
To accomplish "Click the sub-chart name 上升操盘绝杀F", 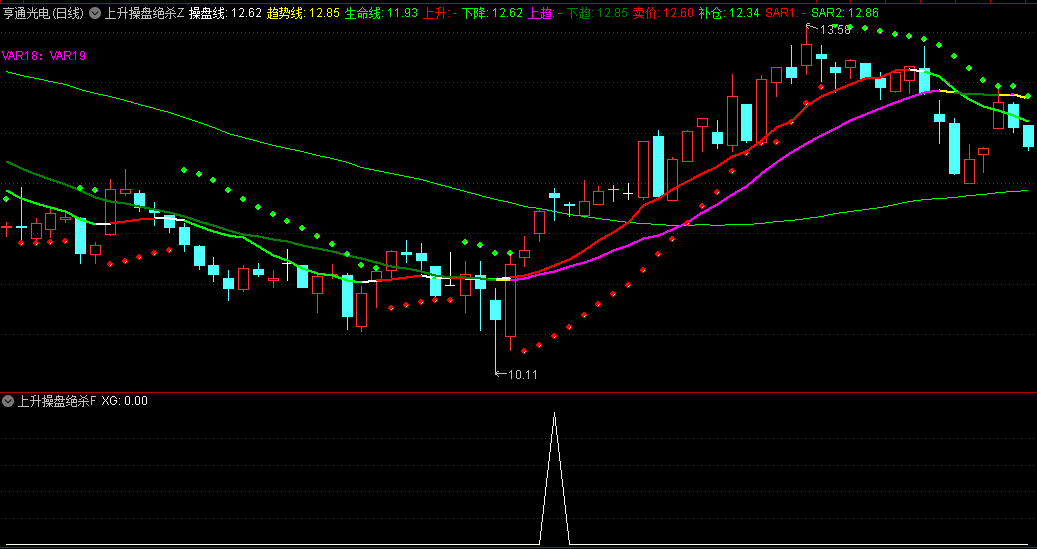I will (57, 401).
